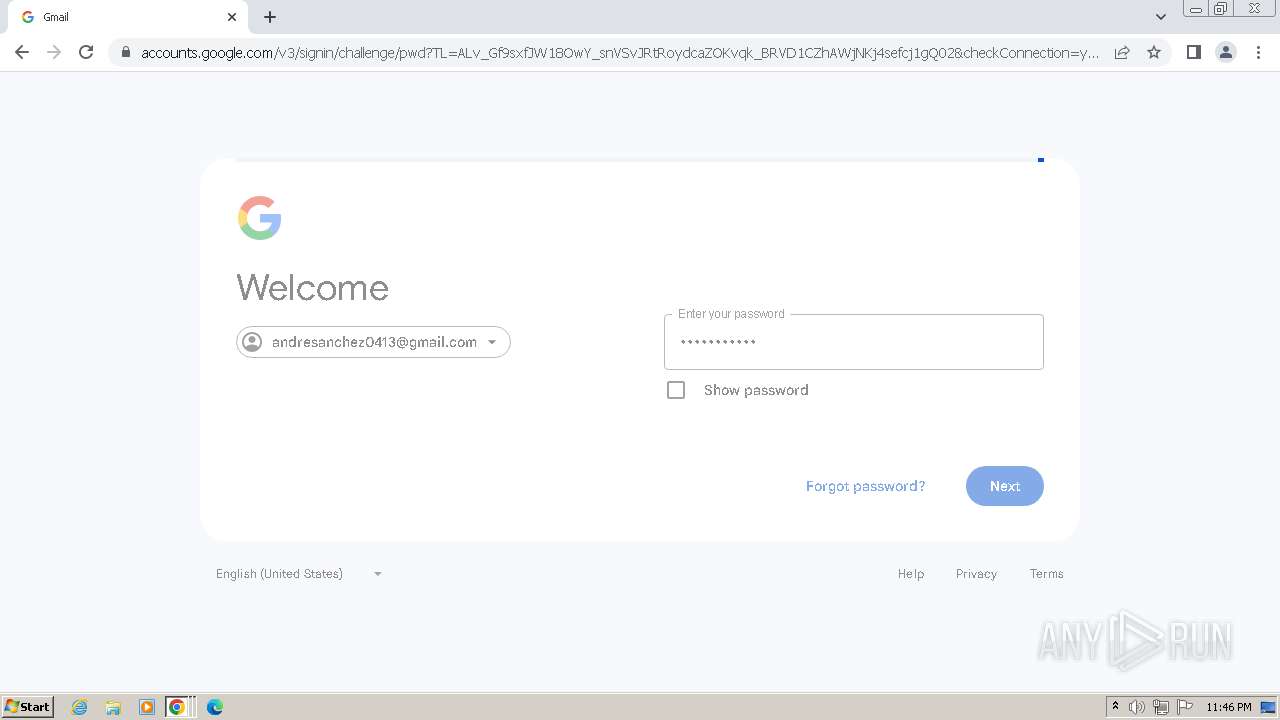Viewport: 1280px width, 720px height.
Task: Click the Welcome heading text
Action: pos(312,288)
